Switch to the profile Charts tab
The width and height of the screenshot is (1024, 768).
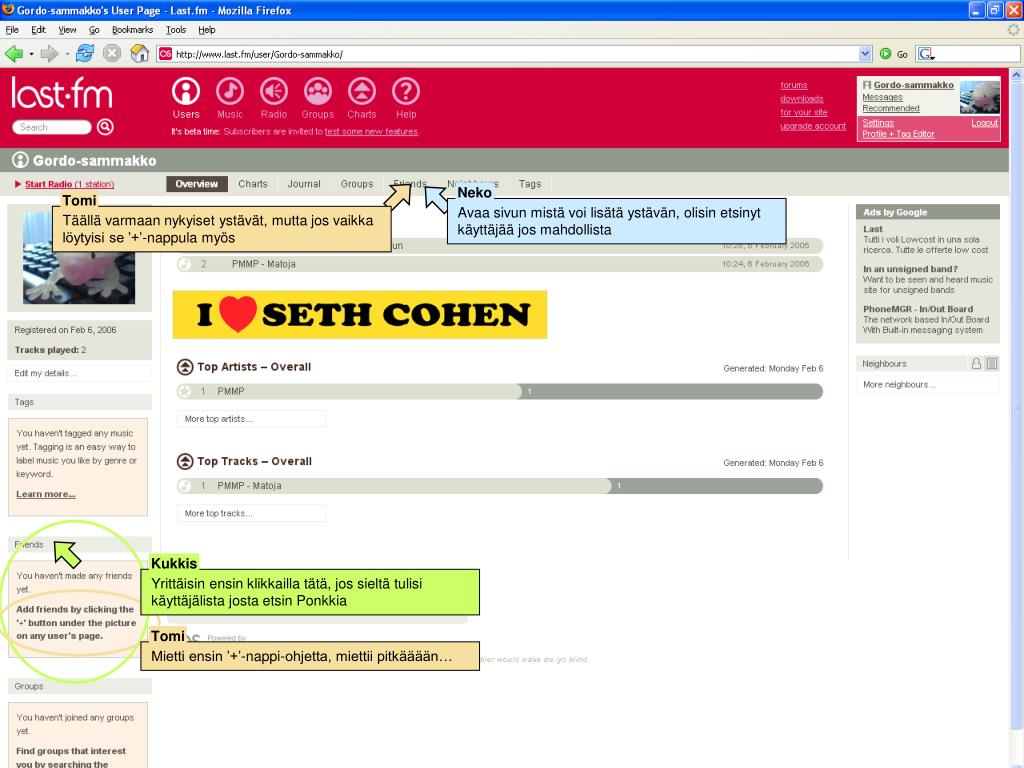point(253,184)
